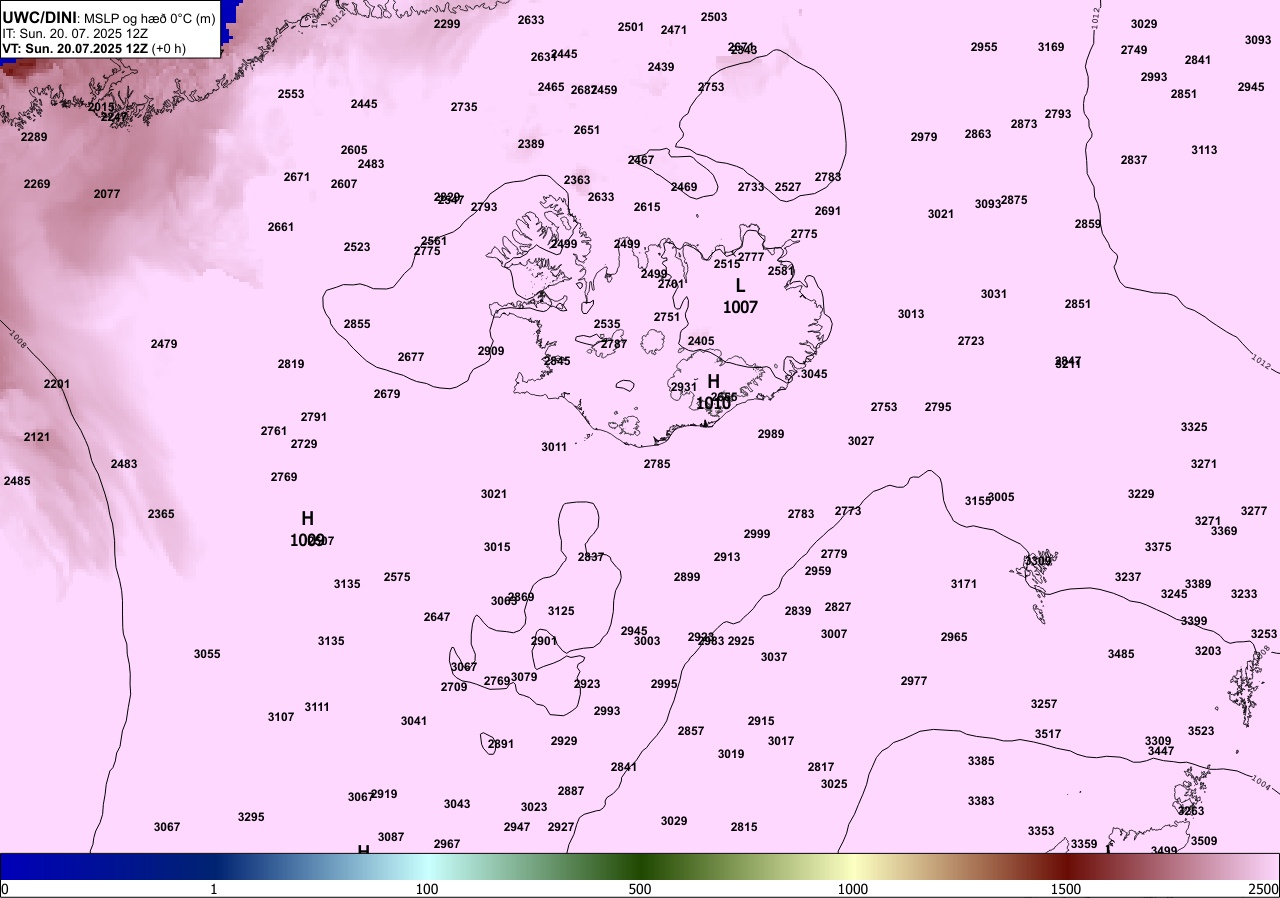Click the height value 2859
Screen dimensions: 1280x898
tap(1088, 224)
